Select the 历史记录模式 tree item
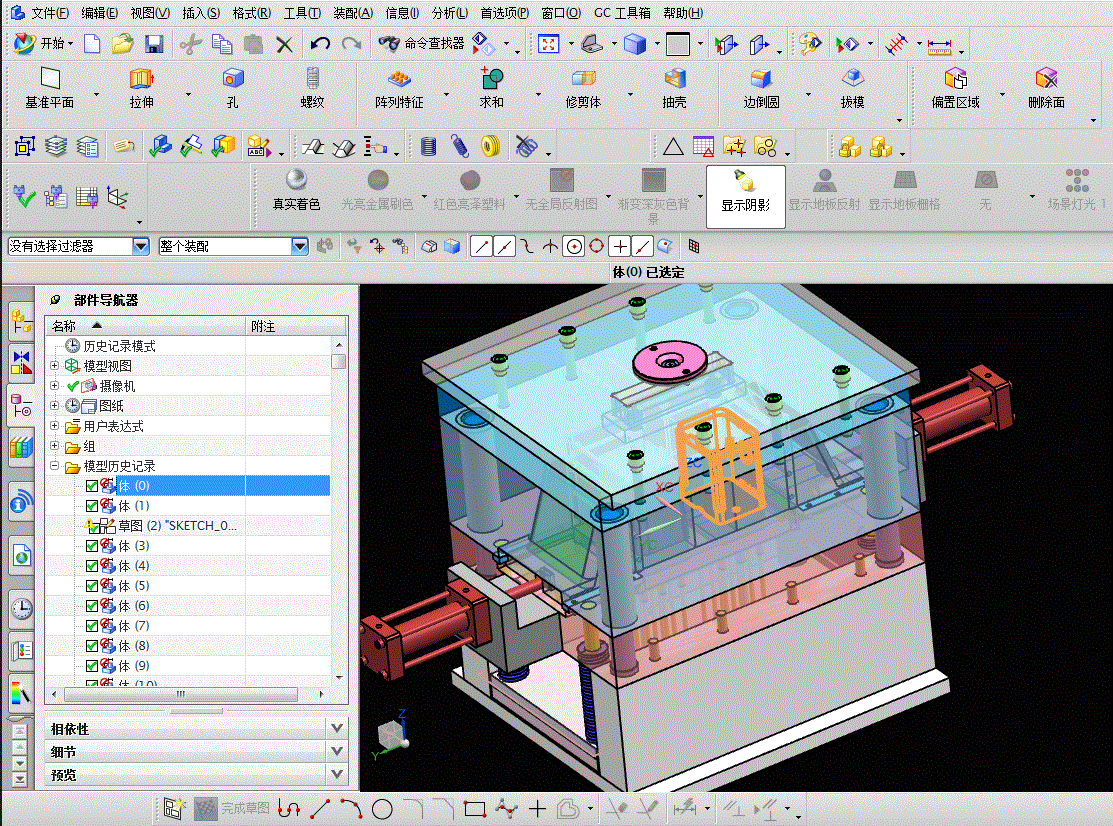The image size is (1113, 826). (119, 346)
